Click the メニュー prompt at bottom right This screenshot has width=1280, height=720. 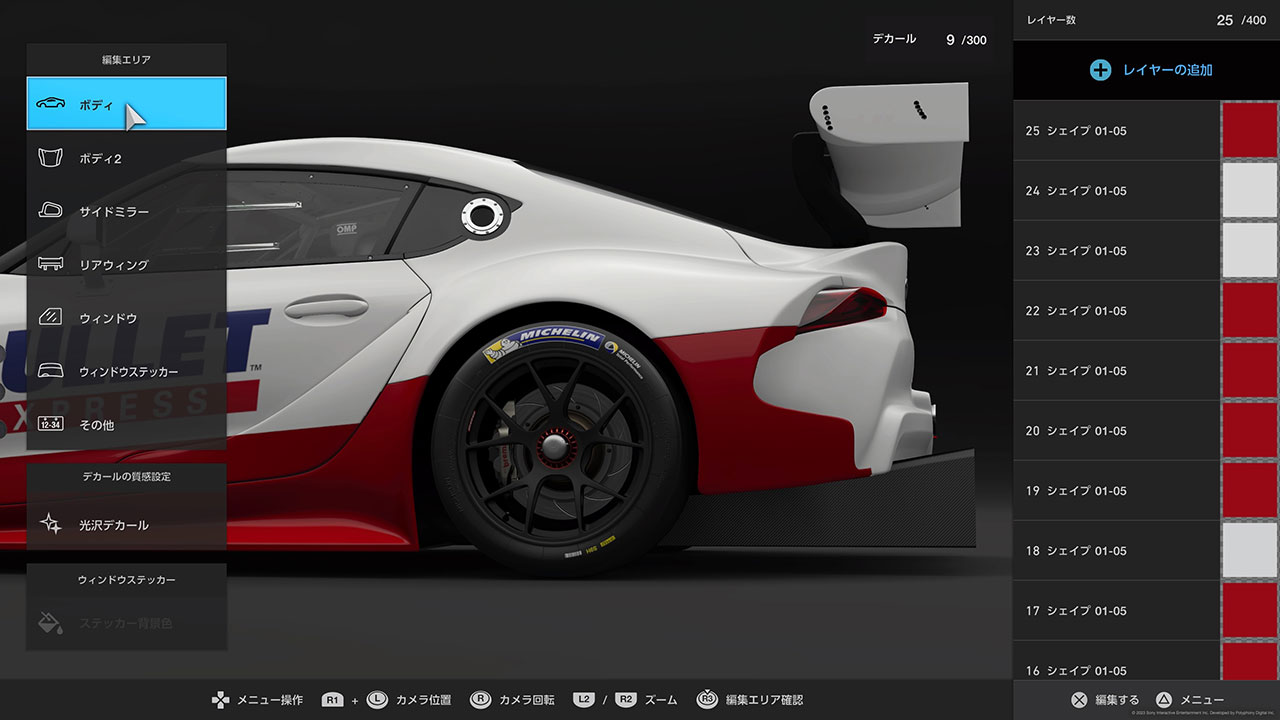pos(1202,700)
